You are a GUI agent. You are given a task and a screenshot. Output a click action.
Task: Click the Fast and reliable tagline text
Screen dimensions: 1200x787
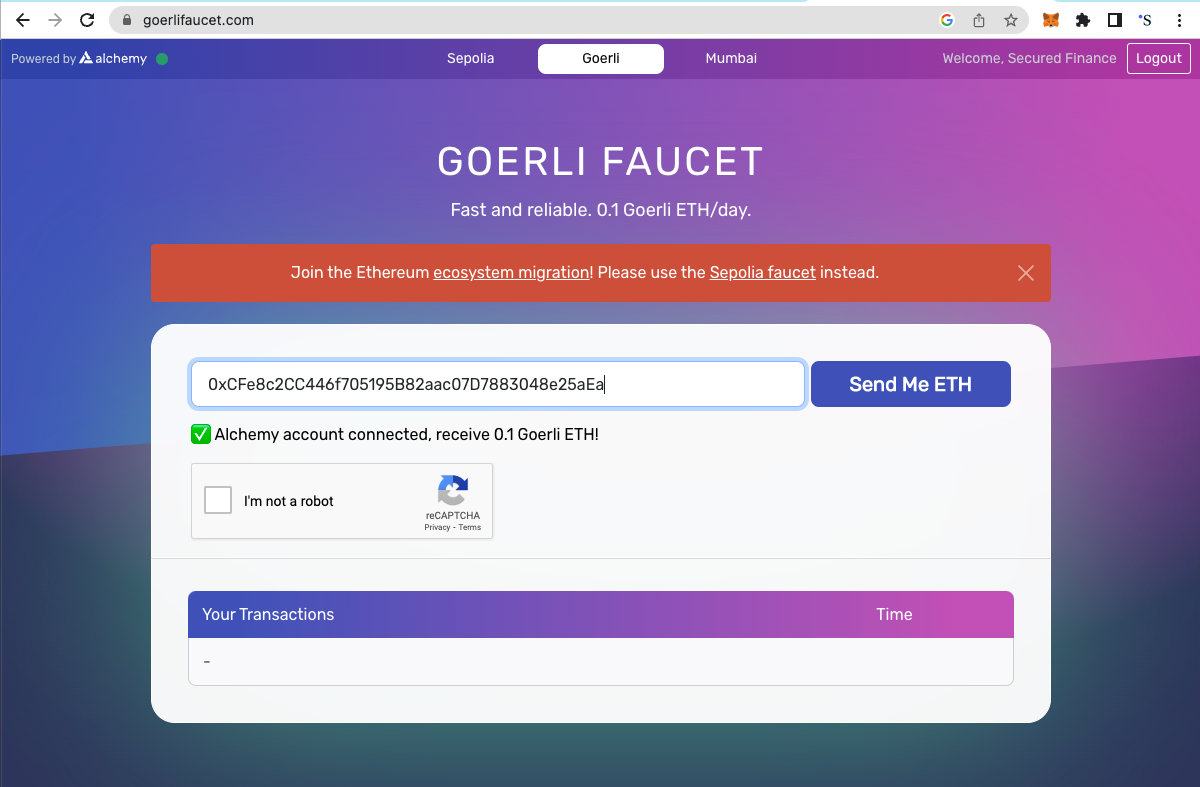coord(601,210)
